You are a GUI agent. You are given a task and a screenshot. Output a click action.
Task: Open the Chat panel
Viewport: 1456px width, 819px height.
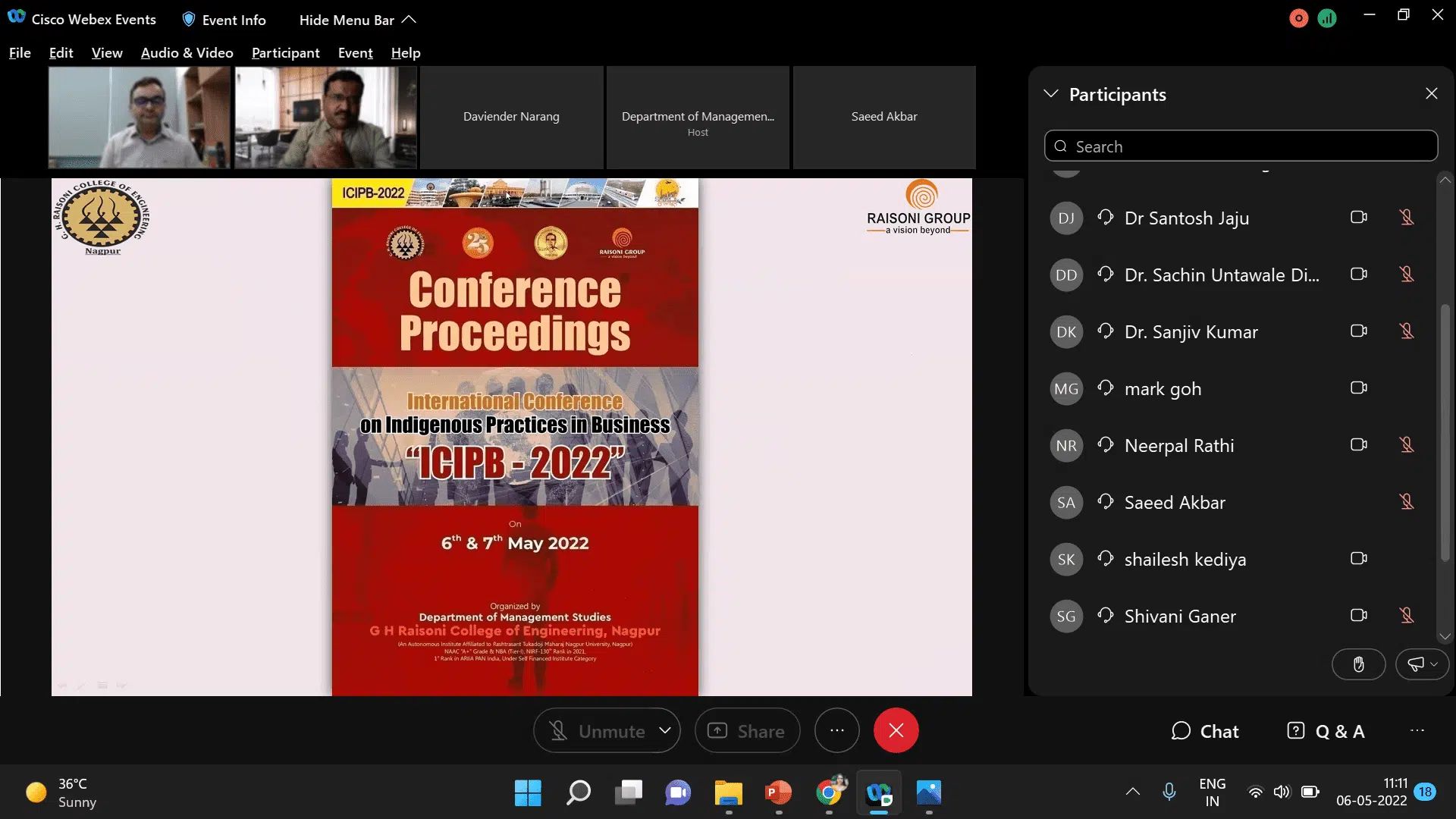click(x=1205, y=731)
